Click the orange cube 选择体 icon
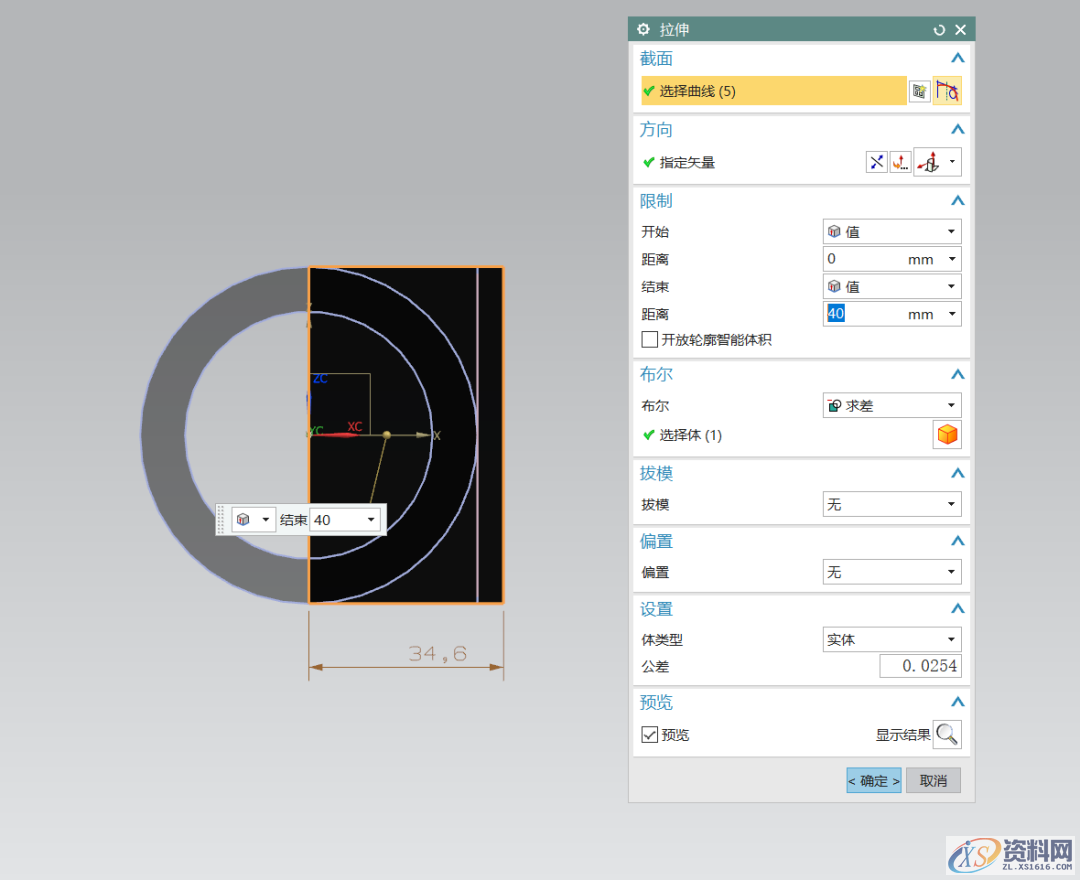Image resolution: width=1080 pixels, height=880 pixels. coord(946,434)
